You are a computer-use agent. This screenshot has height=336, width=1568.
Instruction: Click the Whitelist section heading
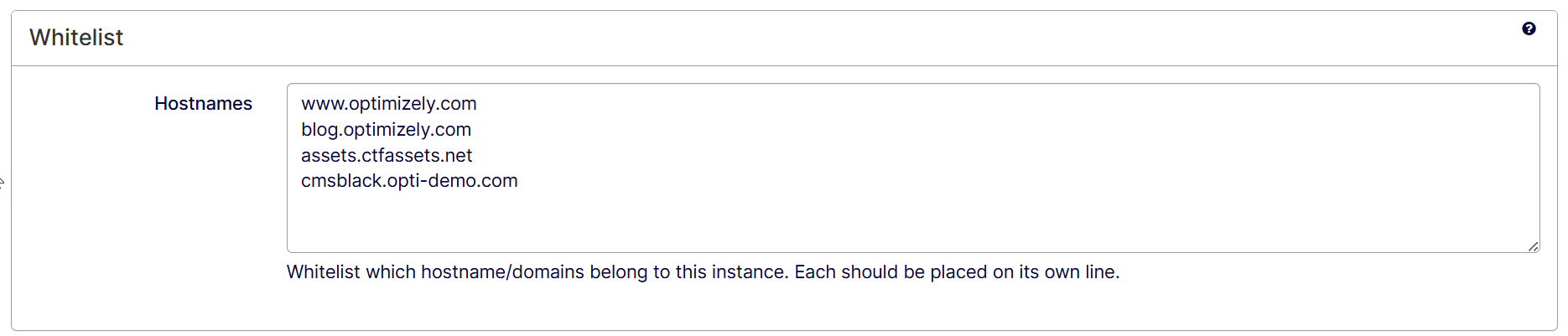[76, 38]
